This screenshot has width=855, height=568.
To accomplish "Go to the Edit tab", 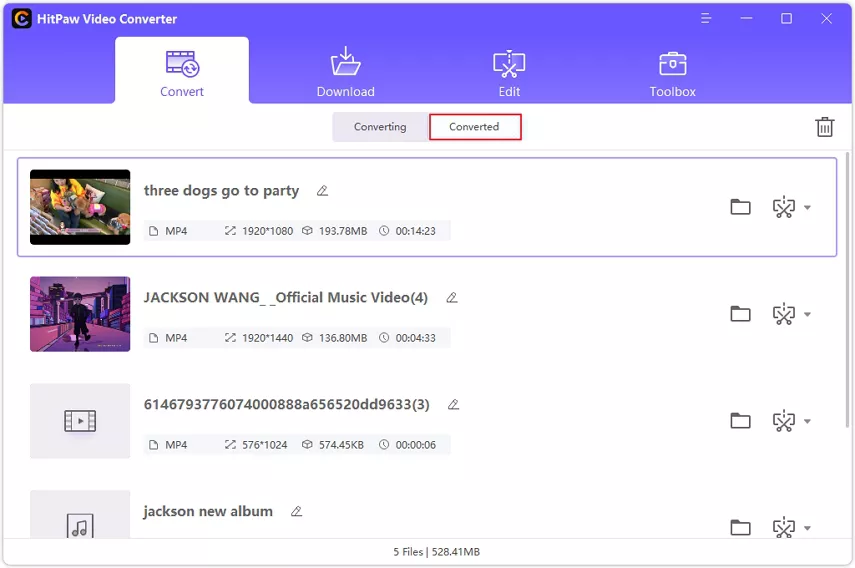I will pos(509,73).
